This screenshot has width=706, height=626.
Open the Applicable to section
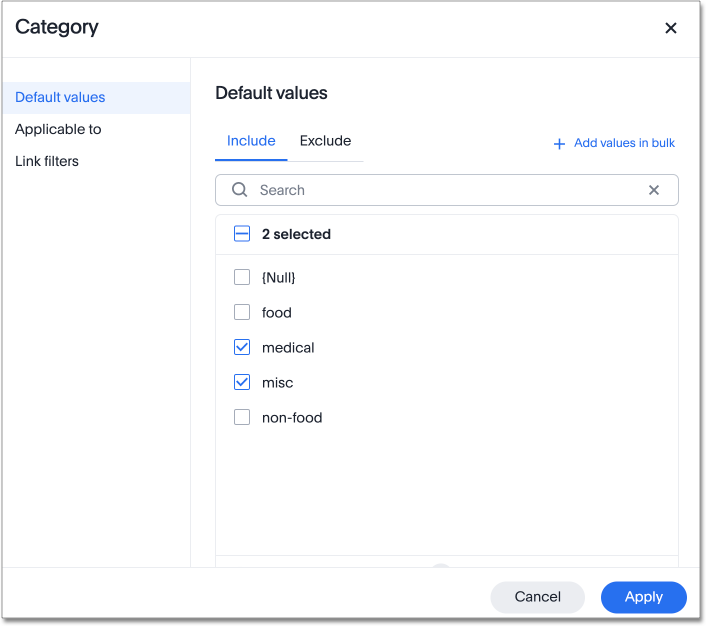coord(58,129)
